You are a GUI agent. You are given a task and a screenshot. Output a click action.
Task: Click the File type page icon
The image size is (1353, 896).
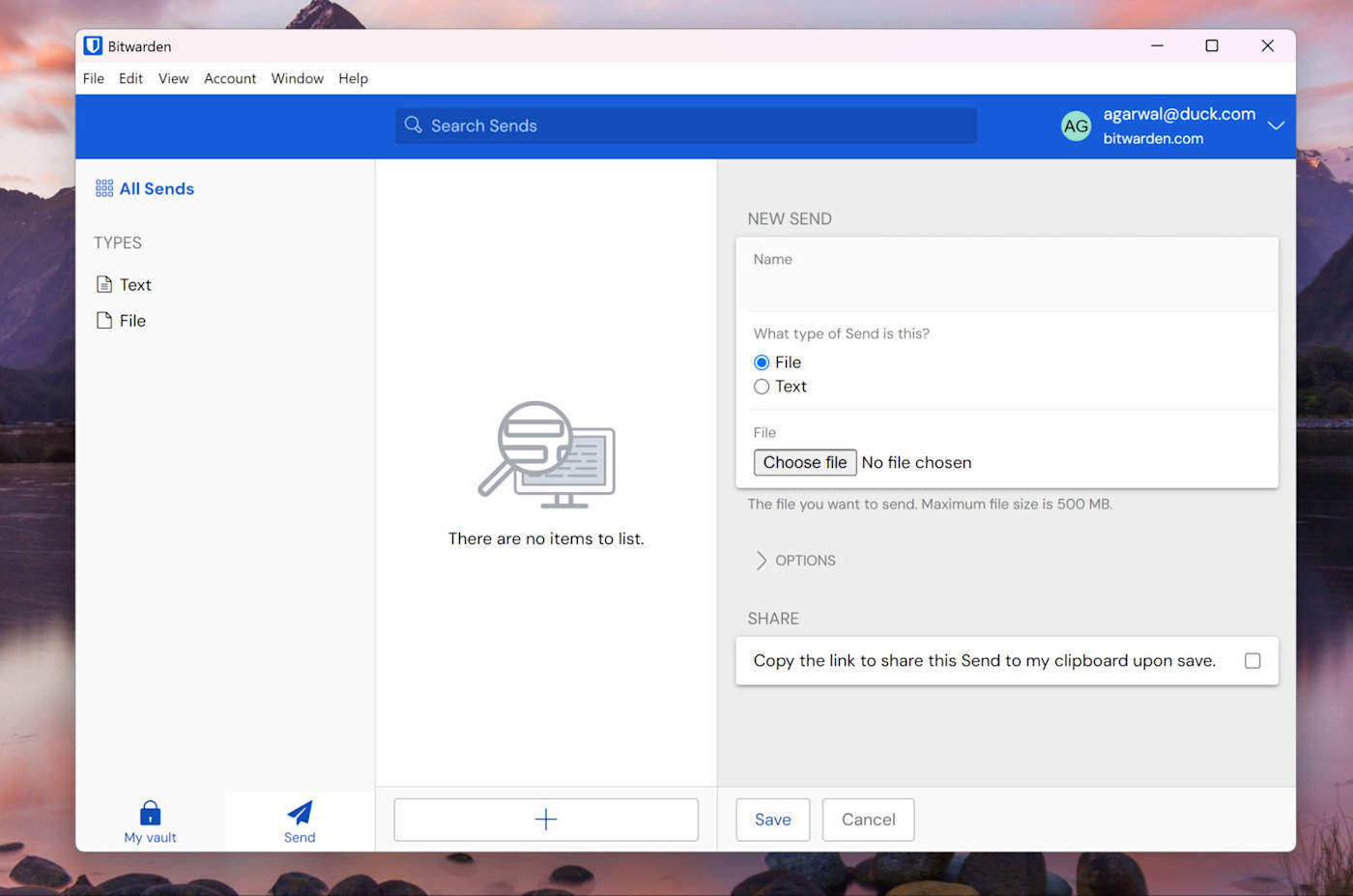pyautogui.click(x=104, y=320)
